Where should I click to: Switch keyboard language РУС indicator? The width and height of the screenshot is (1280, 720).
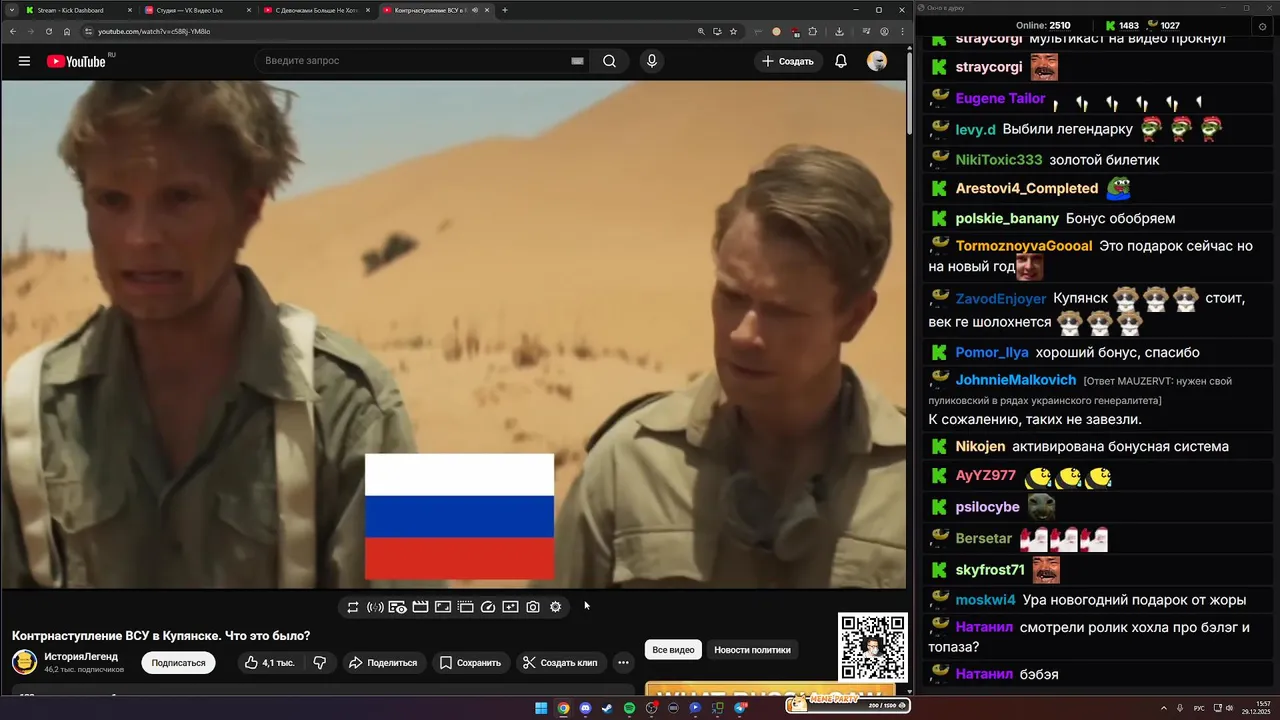point(1199,708)
